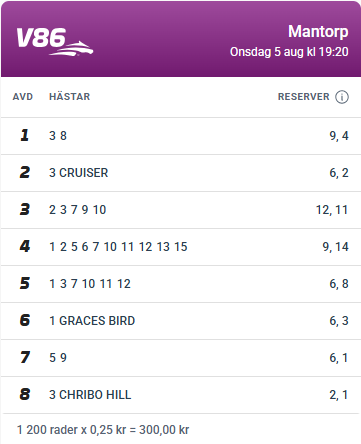Select leg 1 row with horses 3 8
Image resolution: width=361 pixels, height=444 pixels.
point(181,136)
